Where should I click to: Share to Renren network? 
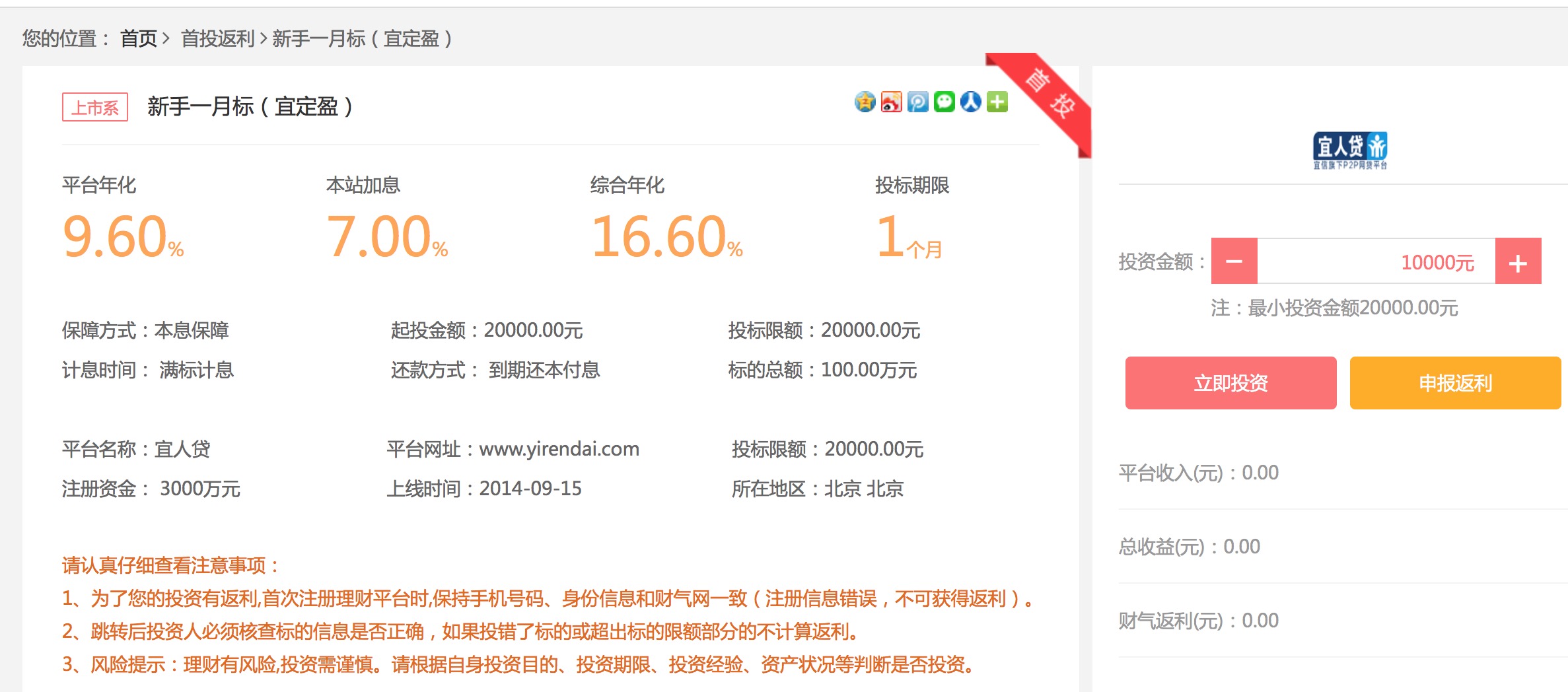970,102
